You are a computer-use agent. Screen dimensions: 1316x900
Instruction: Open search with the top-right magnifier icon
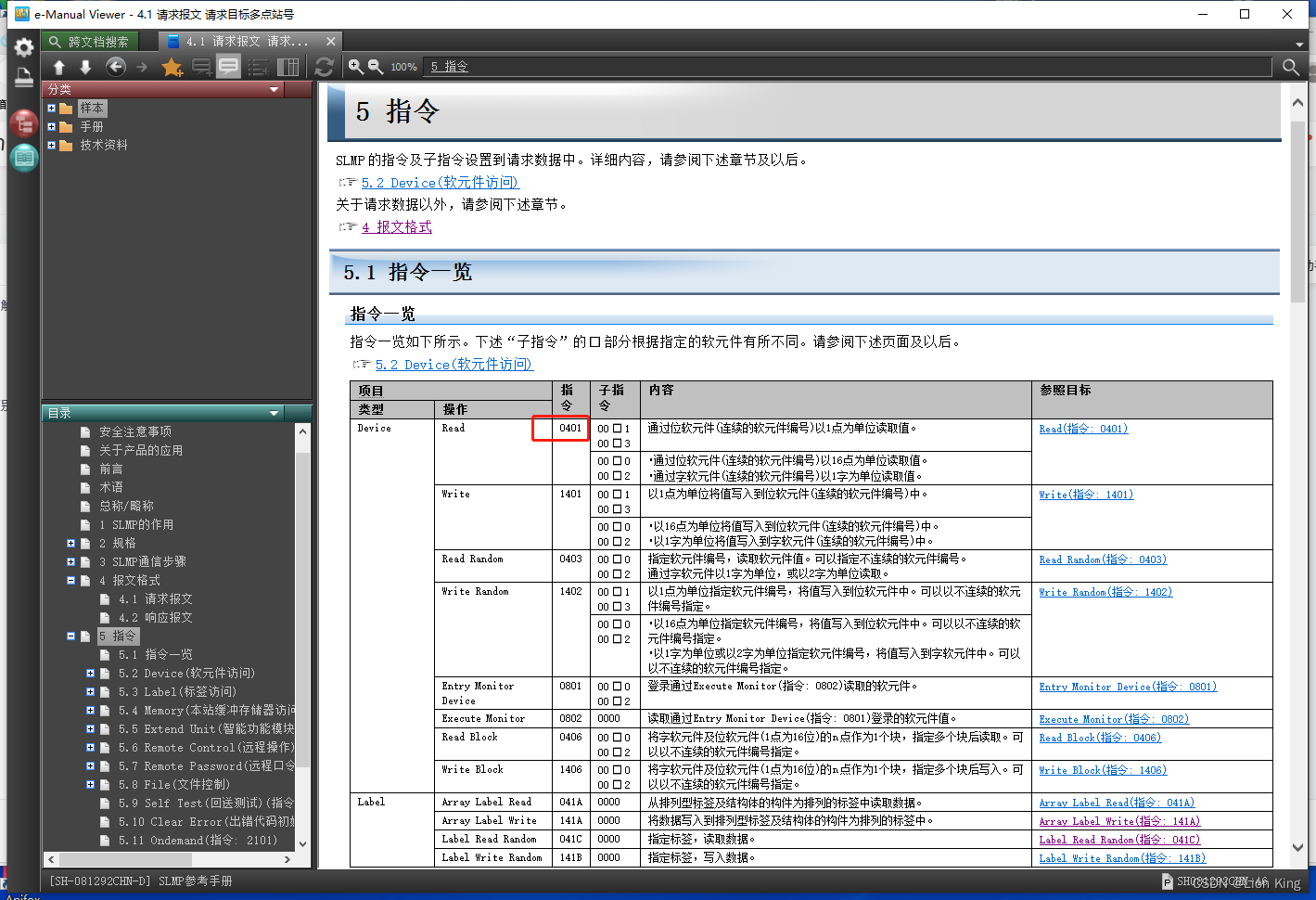1291,67
